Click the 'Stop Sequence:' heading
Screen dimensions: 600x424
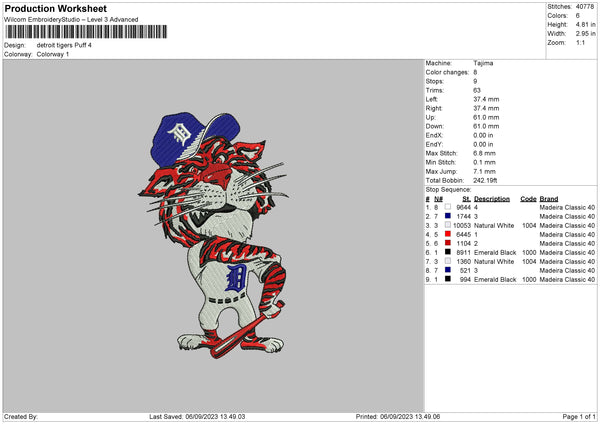(x=448, y=189)
